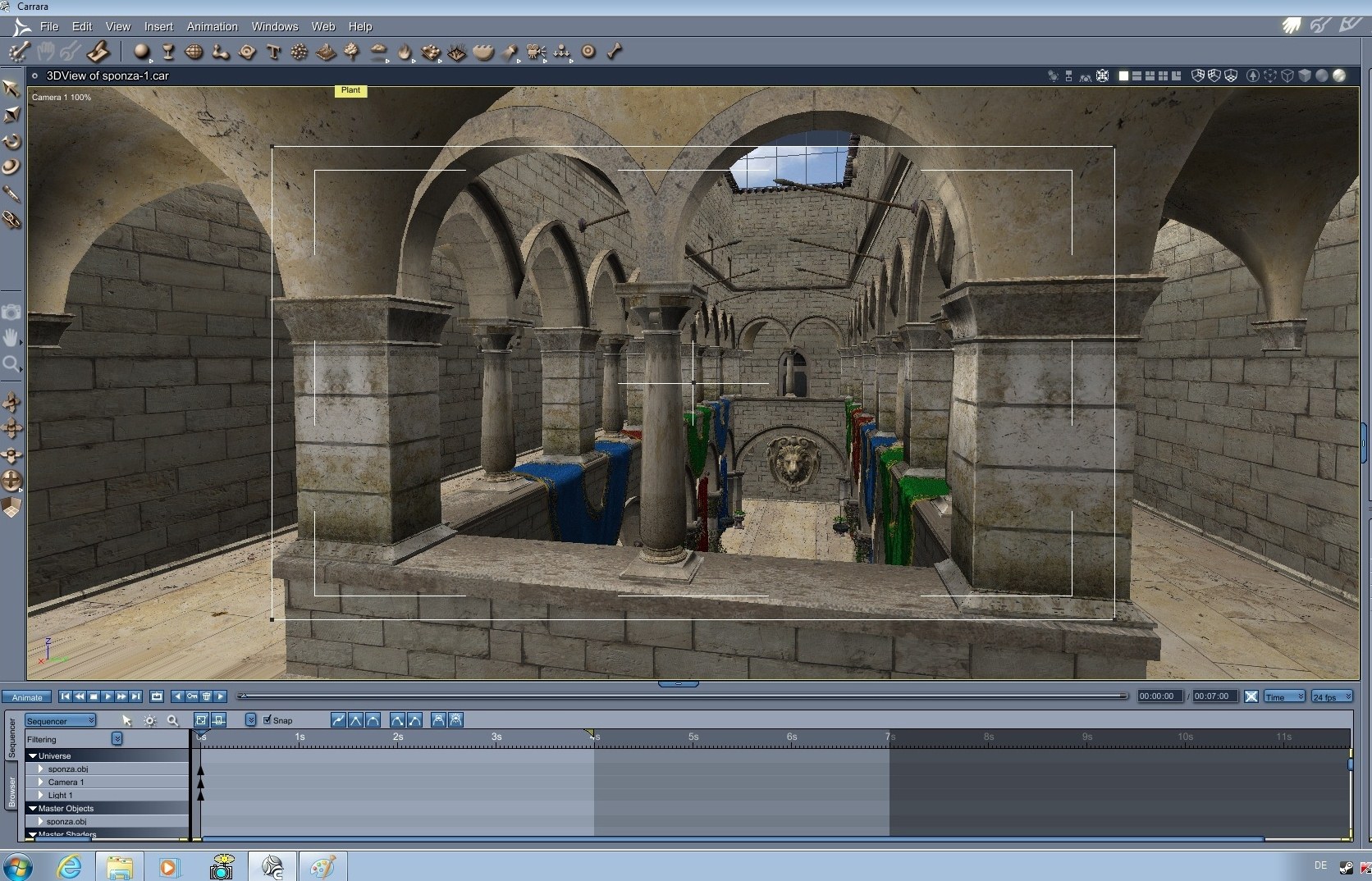Activate the eyedropper tool in left toolbar

(11, 194)
